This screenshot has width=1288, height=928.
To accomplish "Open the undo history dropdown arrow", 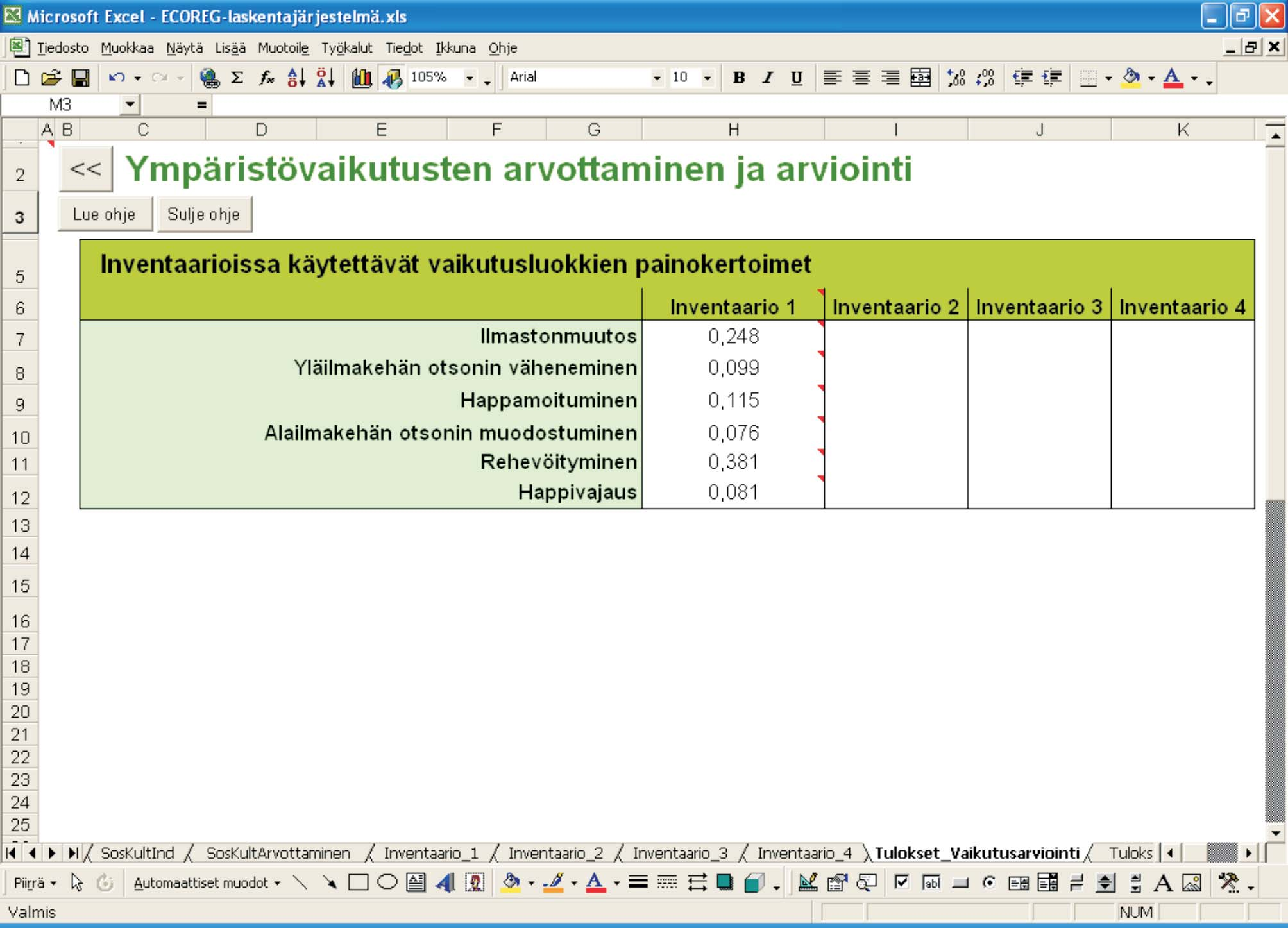I will 137,78.
